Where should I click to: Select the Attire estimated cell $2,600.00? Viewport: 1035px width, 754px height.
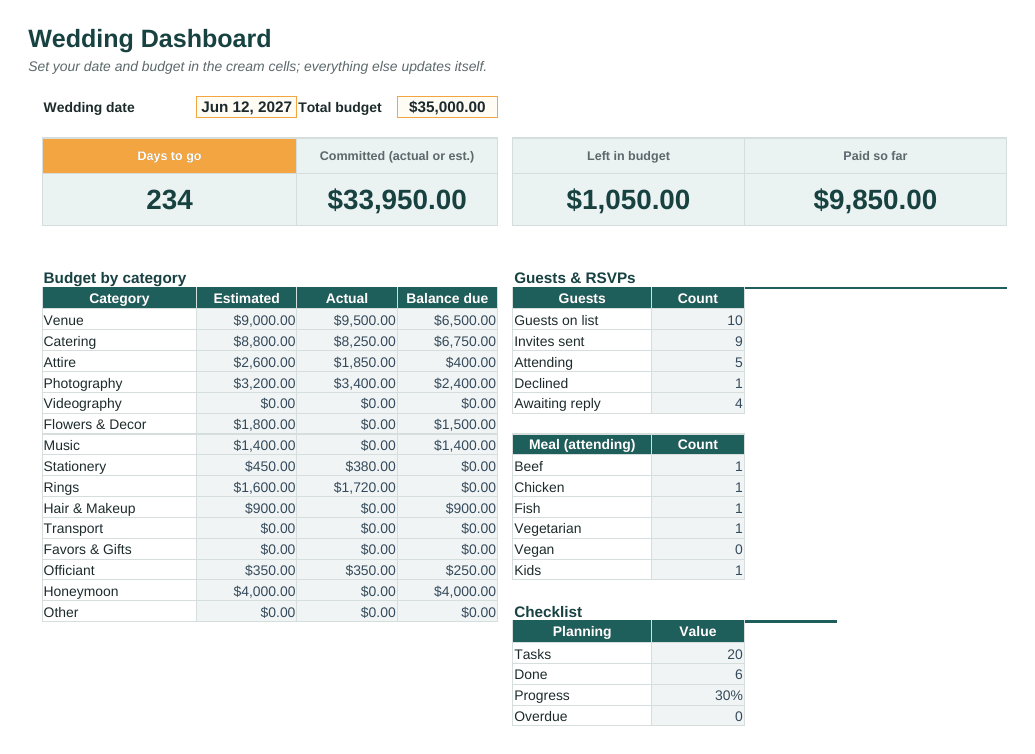click(246, 362)
